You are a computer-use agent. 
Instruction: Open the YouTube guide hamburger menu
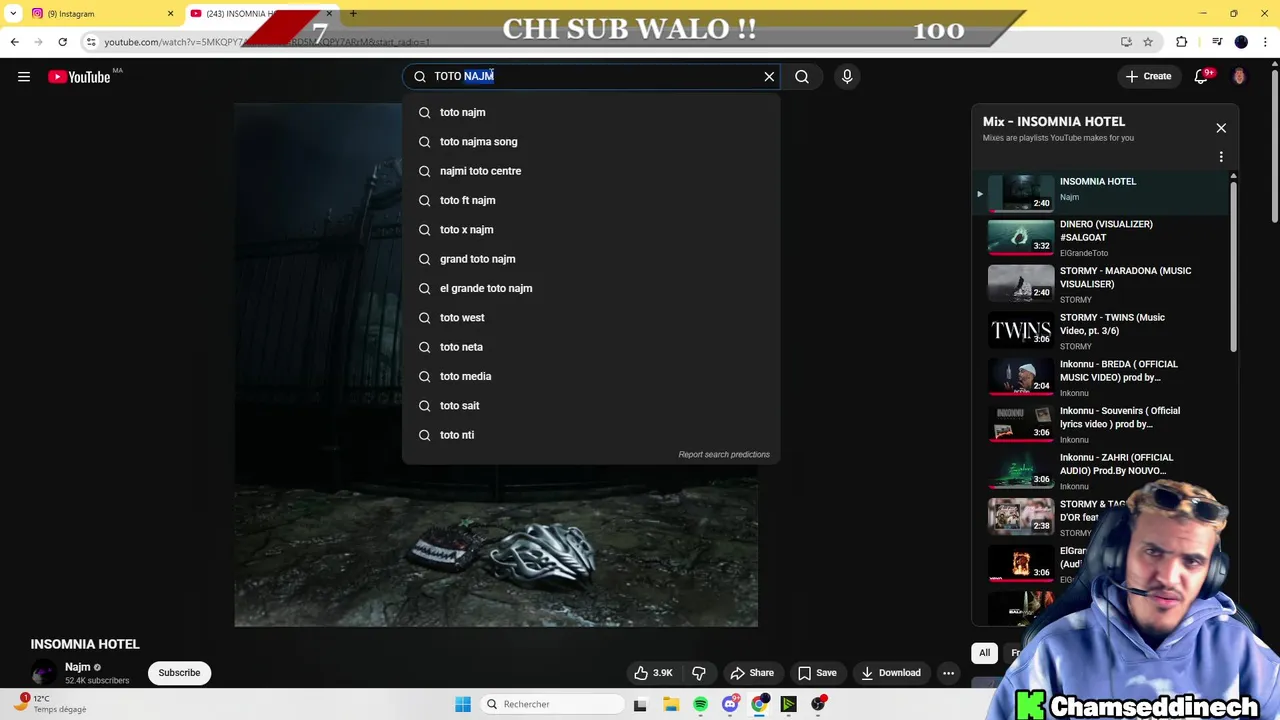pos(24,77)
